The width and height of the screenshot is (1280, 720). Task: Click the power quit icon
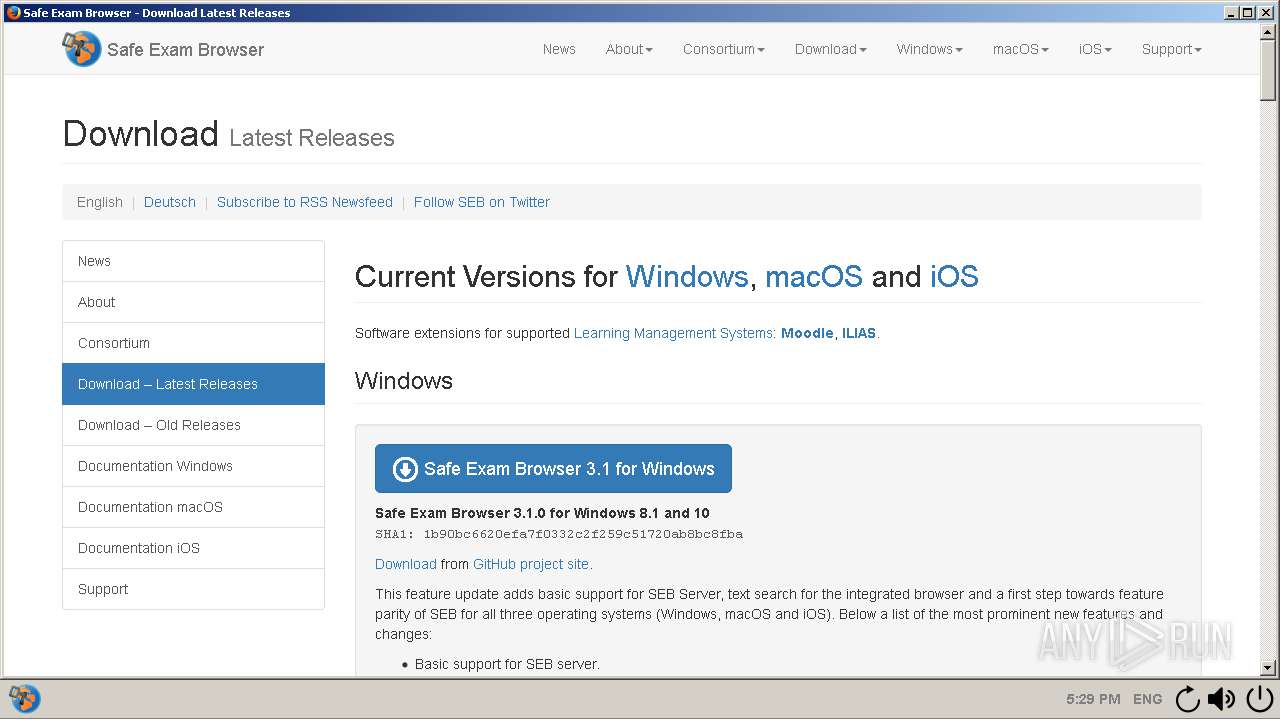click(x=1259, y=699)
